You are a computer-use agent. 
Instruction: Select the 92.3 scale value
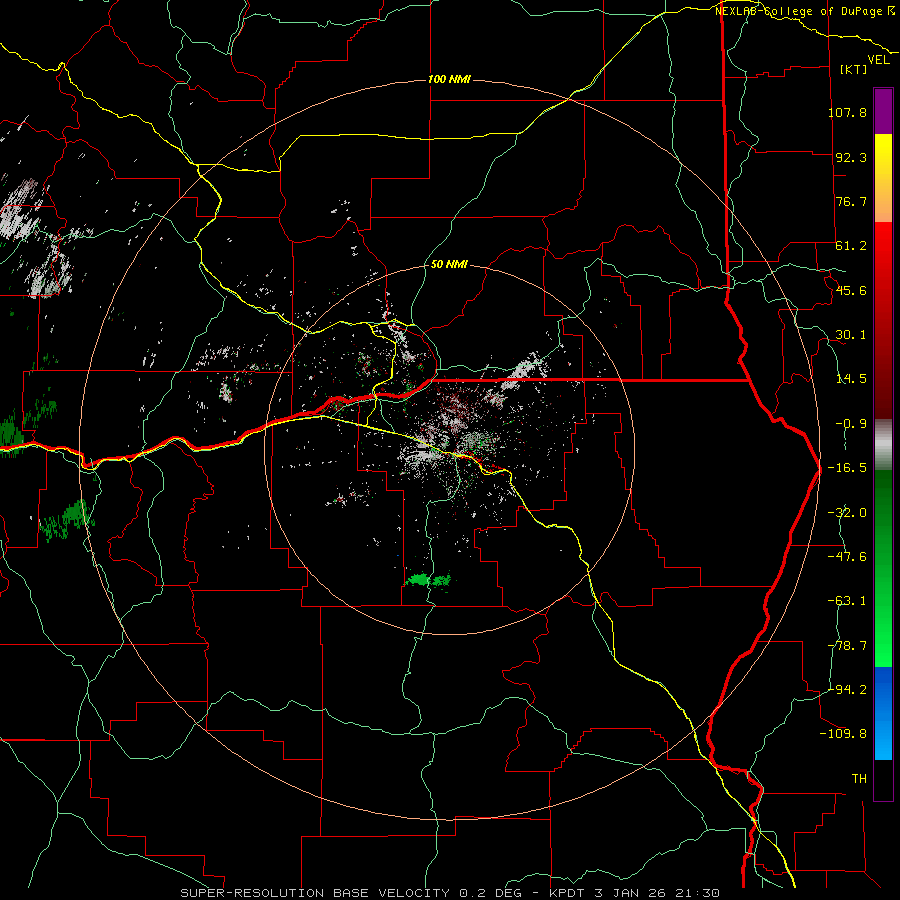(x=851, y=157)
